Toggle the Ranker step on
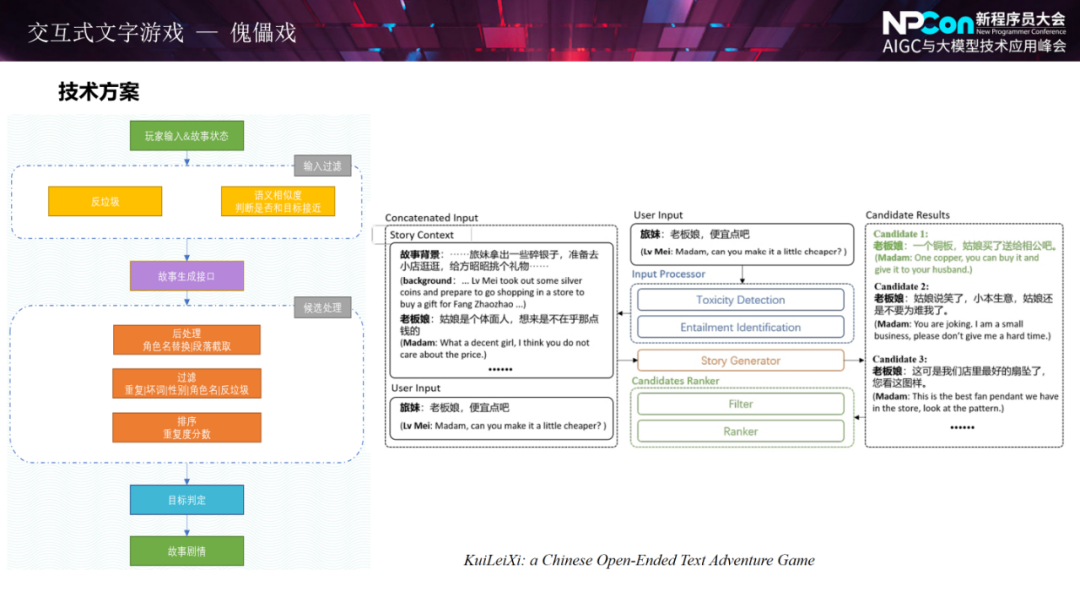 pyautogui.click(x=740, y=430)
